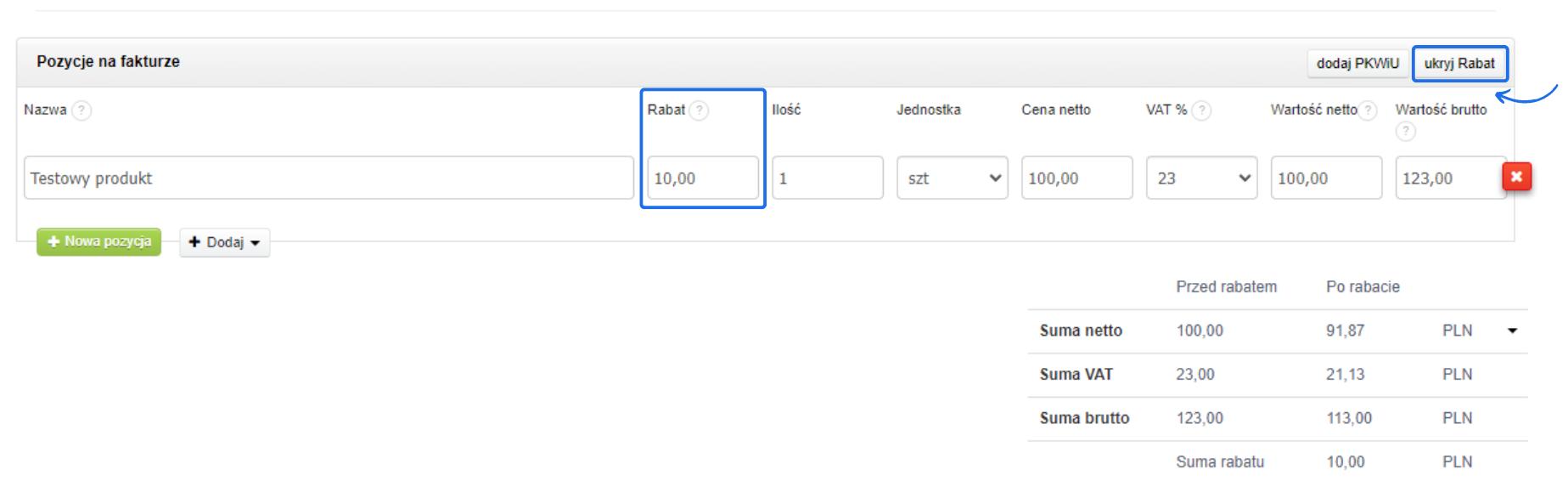
Task: Hide discount column with ukryj Rabat
Action: click(1459, 64)
